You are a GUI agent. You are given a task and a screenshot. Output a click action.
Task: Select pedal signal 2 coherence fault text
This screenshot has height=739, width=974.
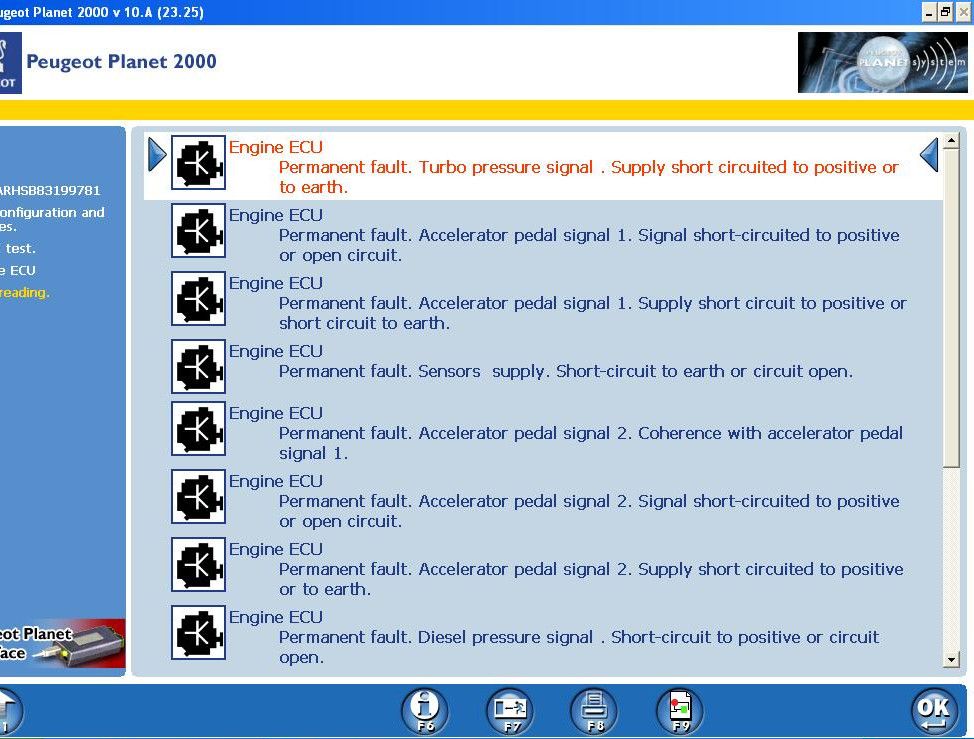pyautogui.click(x=591, y=443)
